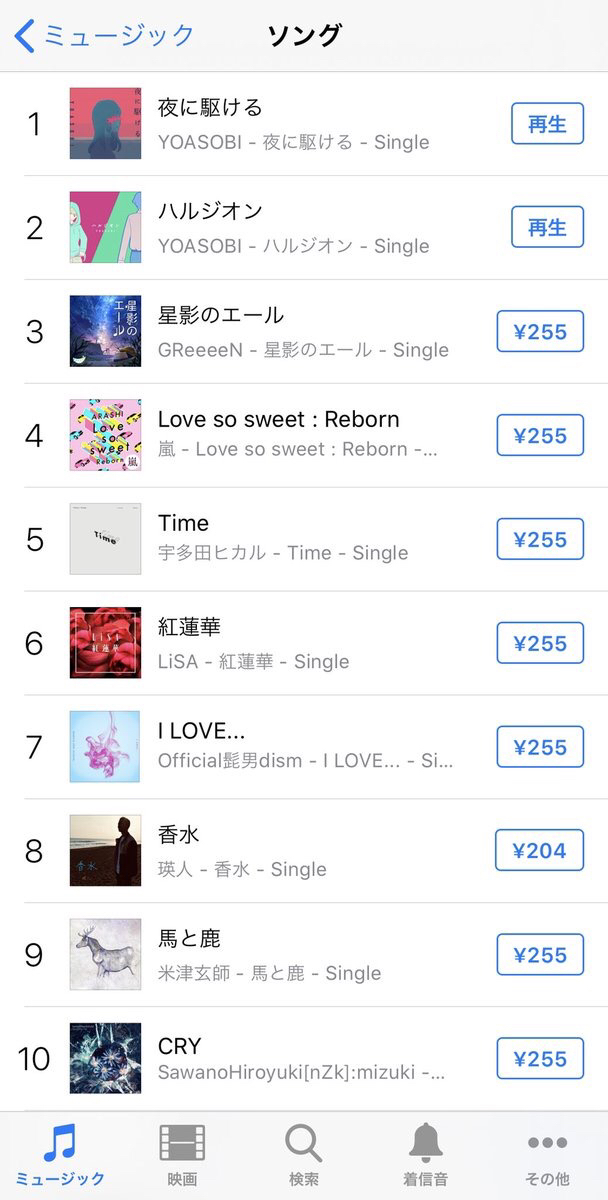Screen dimensions: 608x1200
Task: Buy CRY with its ¥255 button
Action: (x=539, y=1059)
